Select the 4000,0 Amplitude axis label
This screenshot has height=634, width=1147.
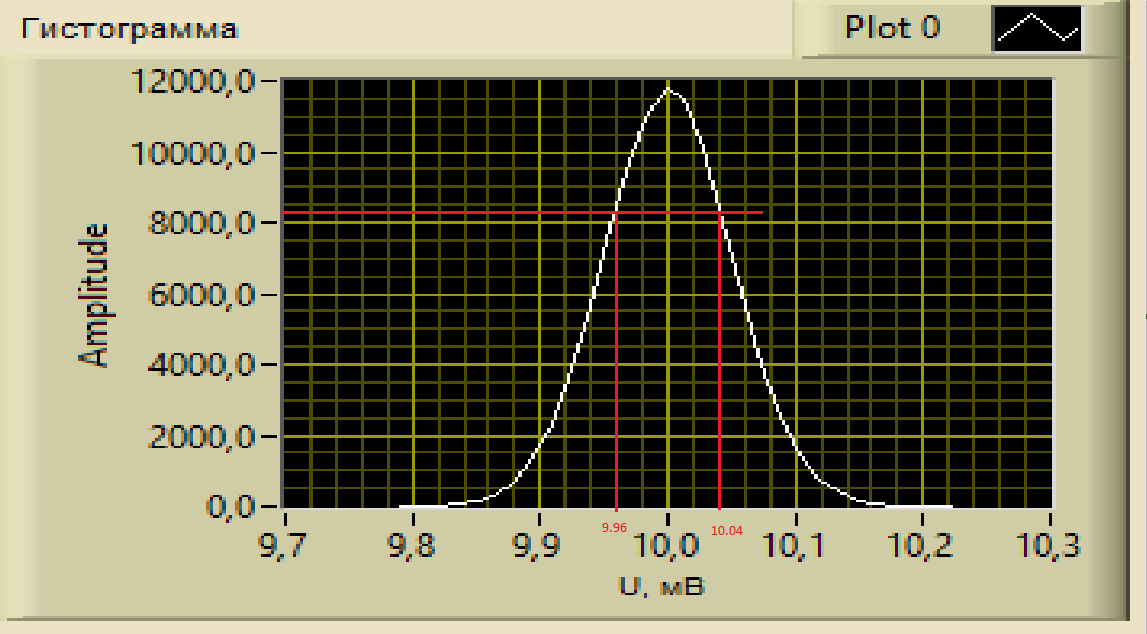201,363
